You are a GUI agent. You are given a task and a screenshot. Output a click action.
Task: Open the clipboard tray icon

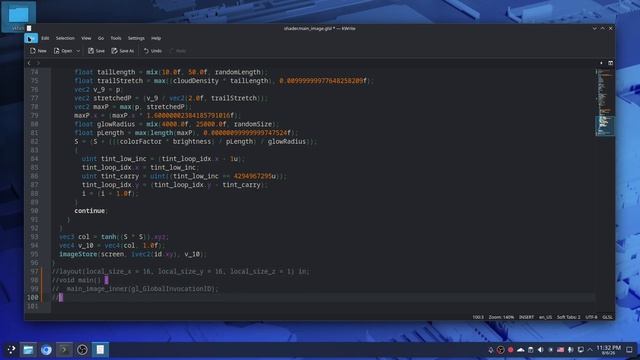(531, 350)
